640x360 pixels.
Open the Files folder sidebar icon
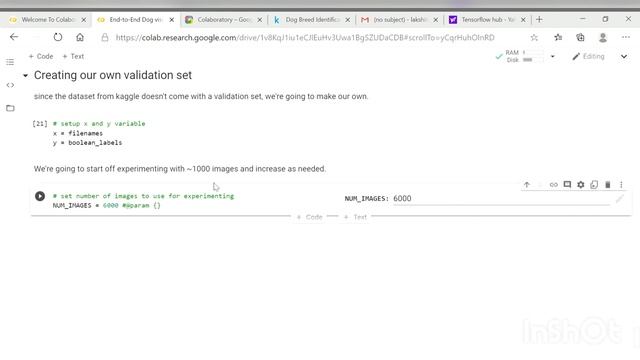coord(10,108)
